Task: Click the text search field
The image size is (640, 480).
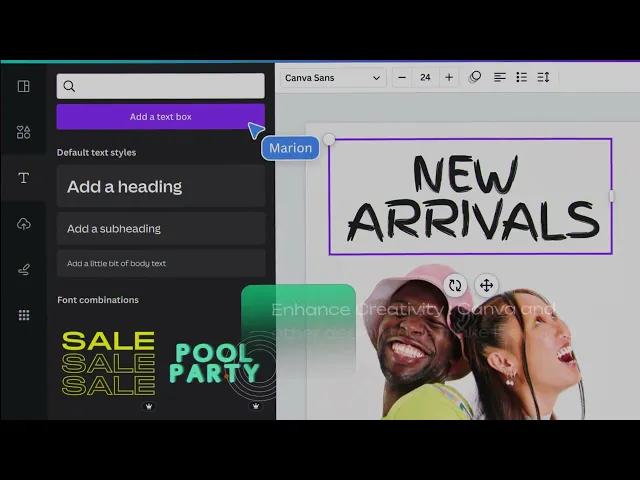Action: (x=160, y=86)
